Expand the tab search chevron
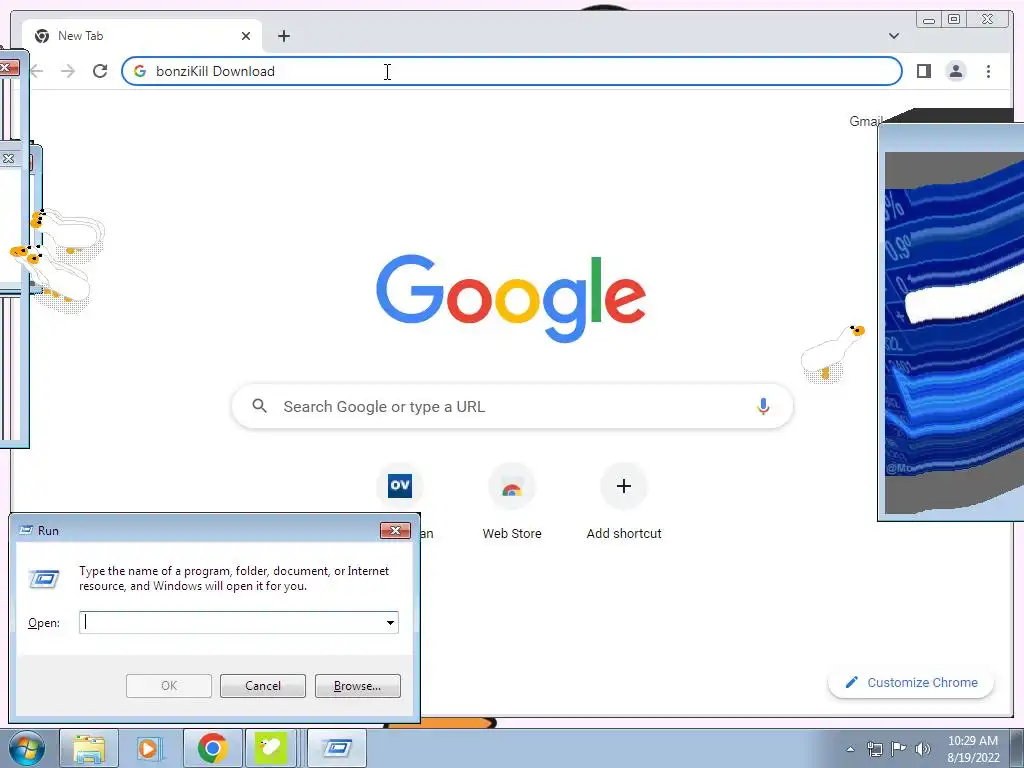 coord(893,36)
